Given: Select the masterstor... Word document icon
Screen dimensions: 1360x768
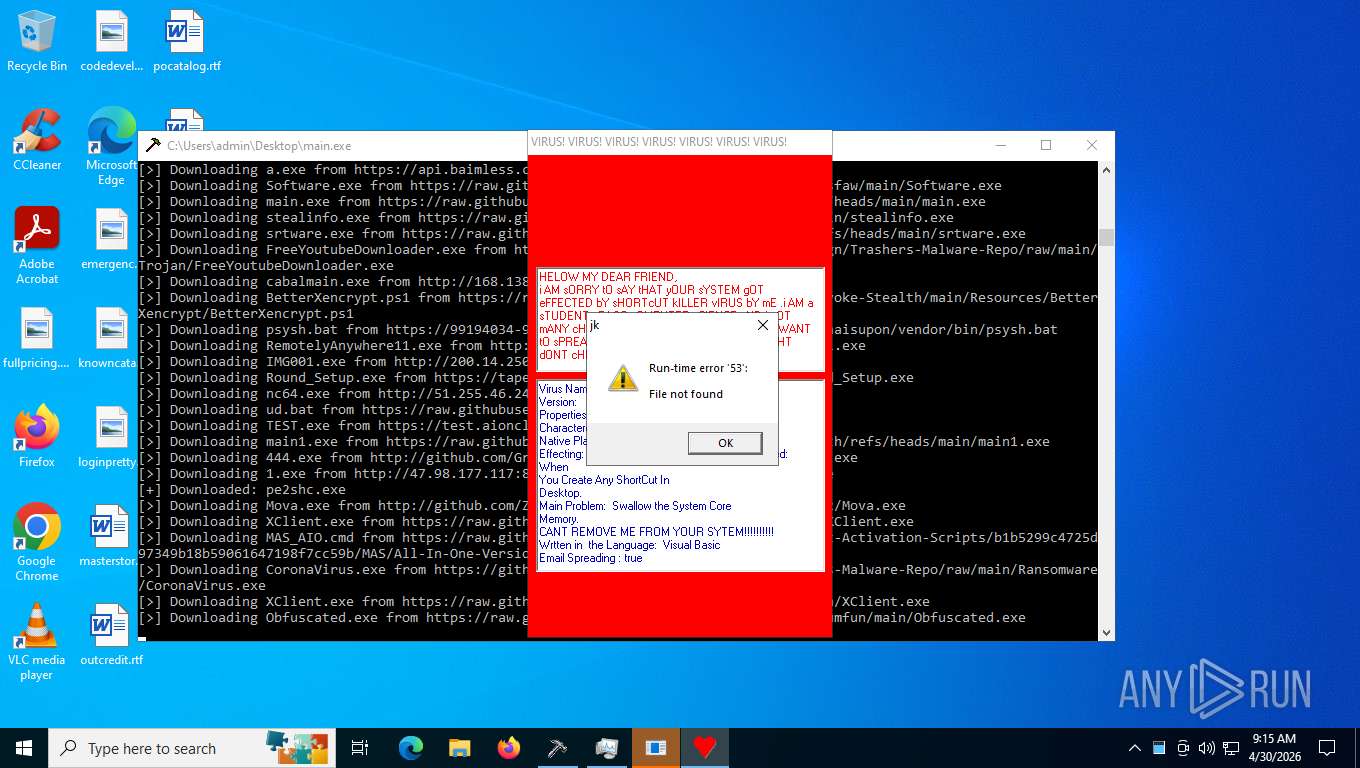Looking at the screenshot, I should (111, 536).
